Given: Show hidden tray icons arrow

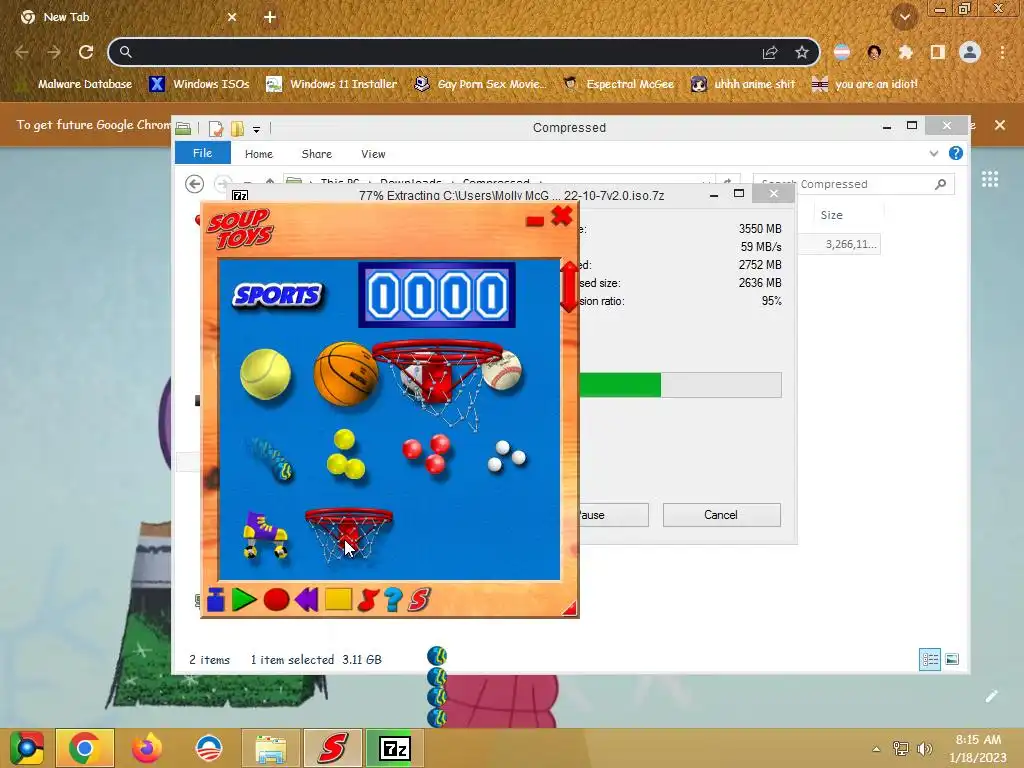Looking at the screenshot, I should click(876, 749).
